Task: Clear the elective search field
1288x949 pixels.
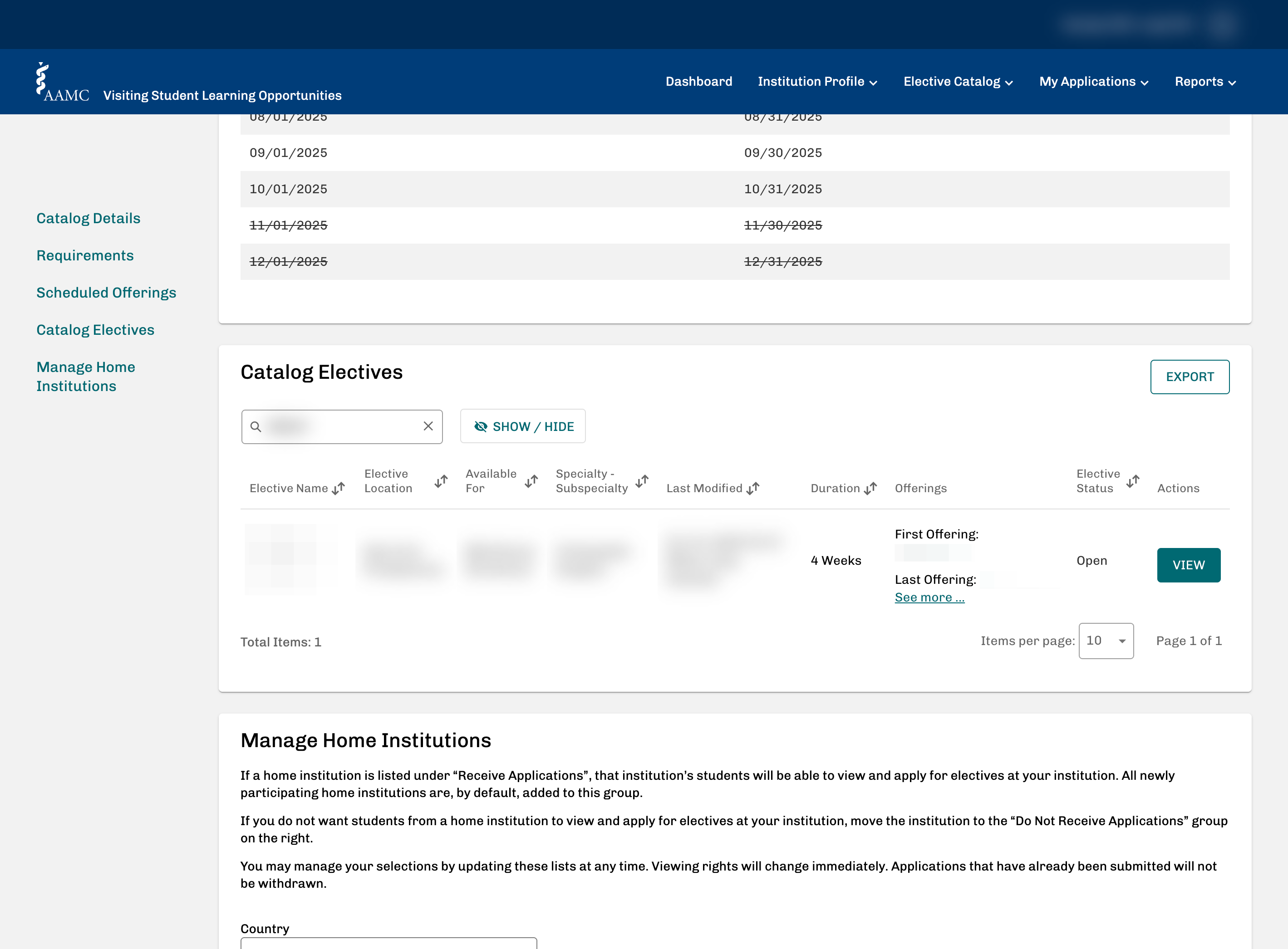Action: pyautogui.click(x=428, y=426)
